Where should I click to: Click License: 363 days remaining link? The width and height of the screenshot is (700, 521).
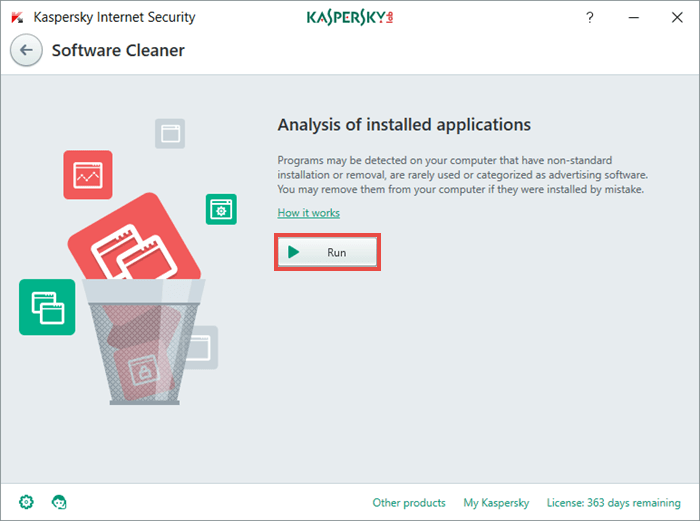pyautogui.click(x=614, y=503)
